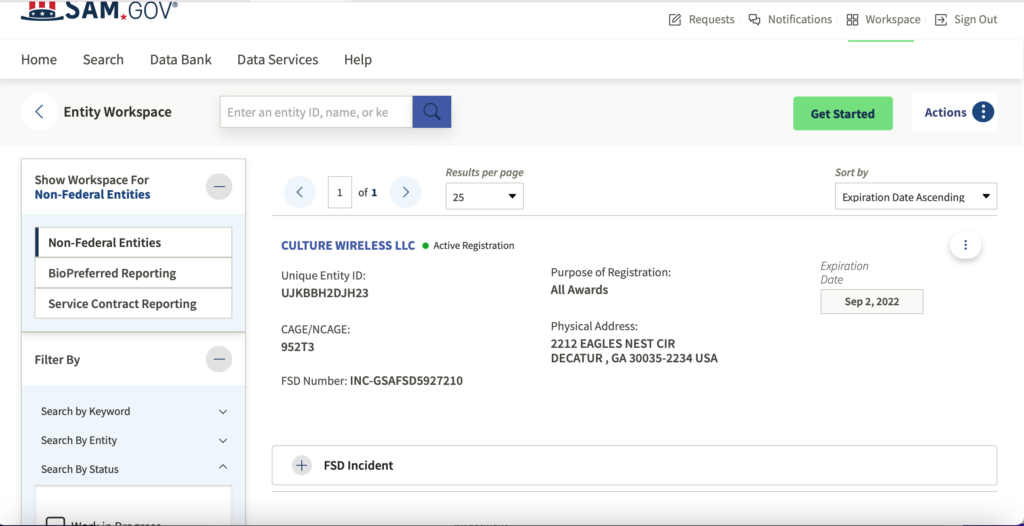This screenshot has height=526, width=1024.
Task: Expand the FSD Incident plus icon
Action: point(302,465)
